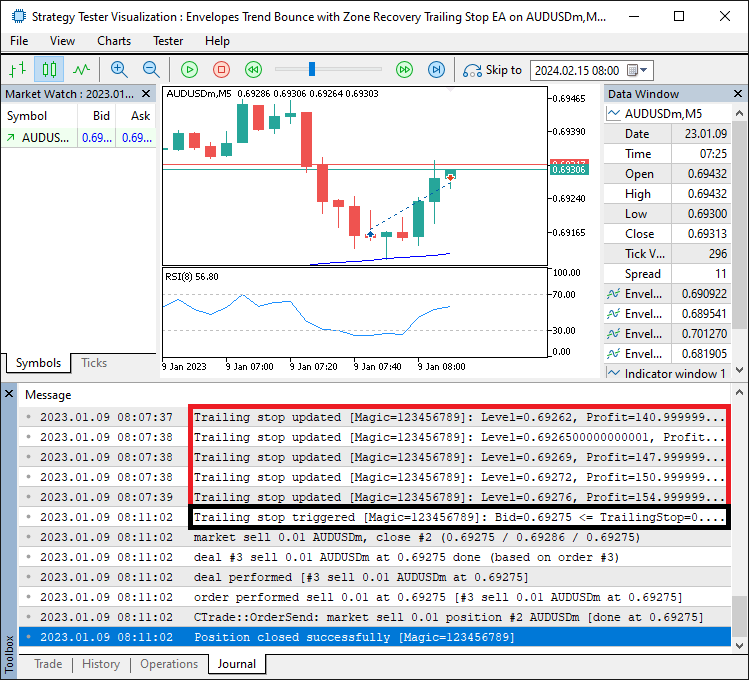
Task: Open the History tab in Toolbox
Action: tap(101, 664)
